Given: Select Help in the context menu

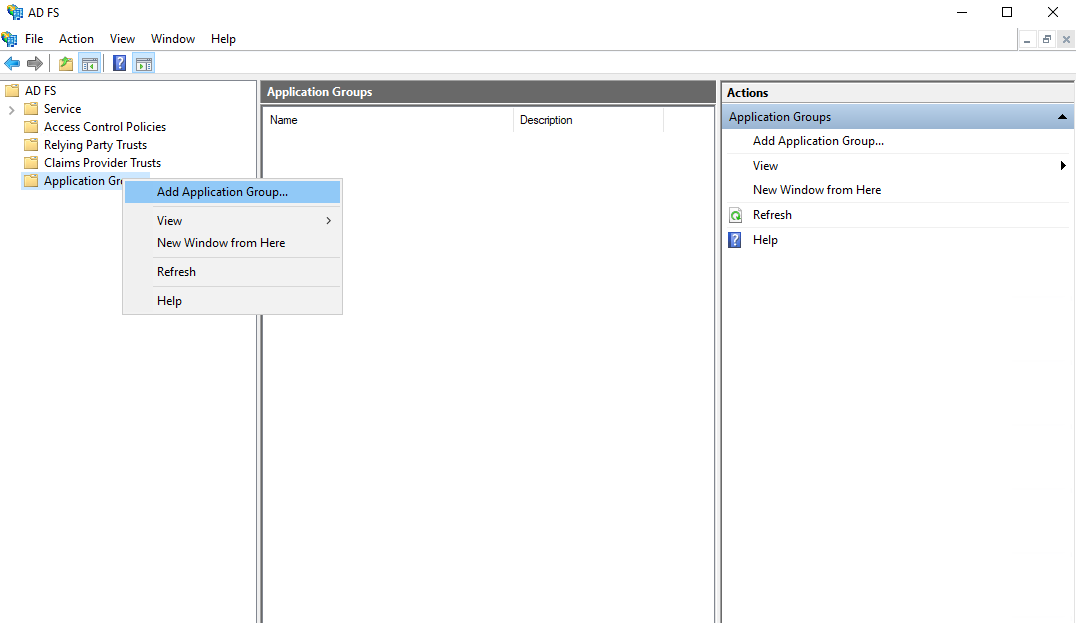Looking at the screenshot, I should pyautogui.click(x=233, y=301).
